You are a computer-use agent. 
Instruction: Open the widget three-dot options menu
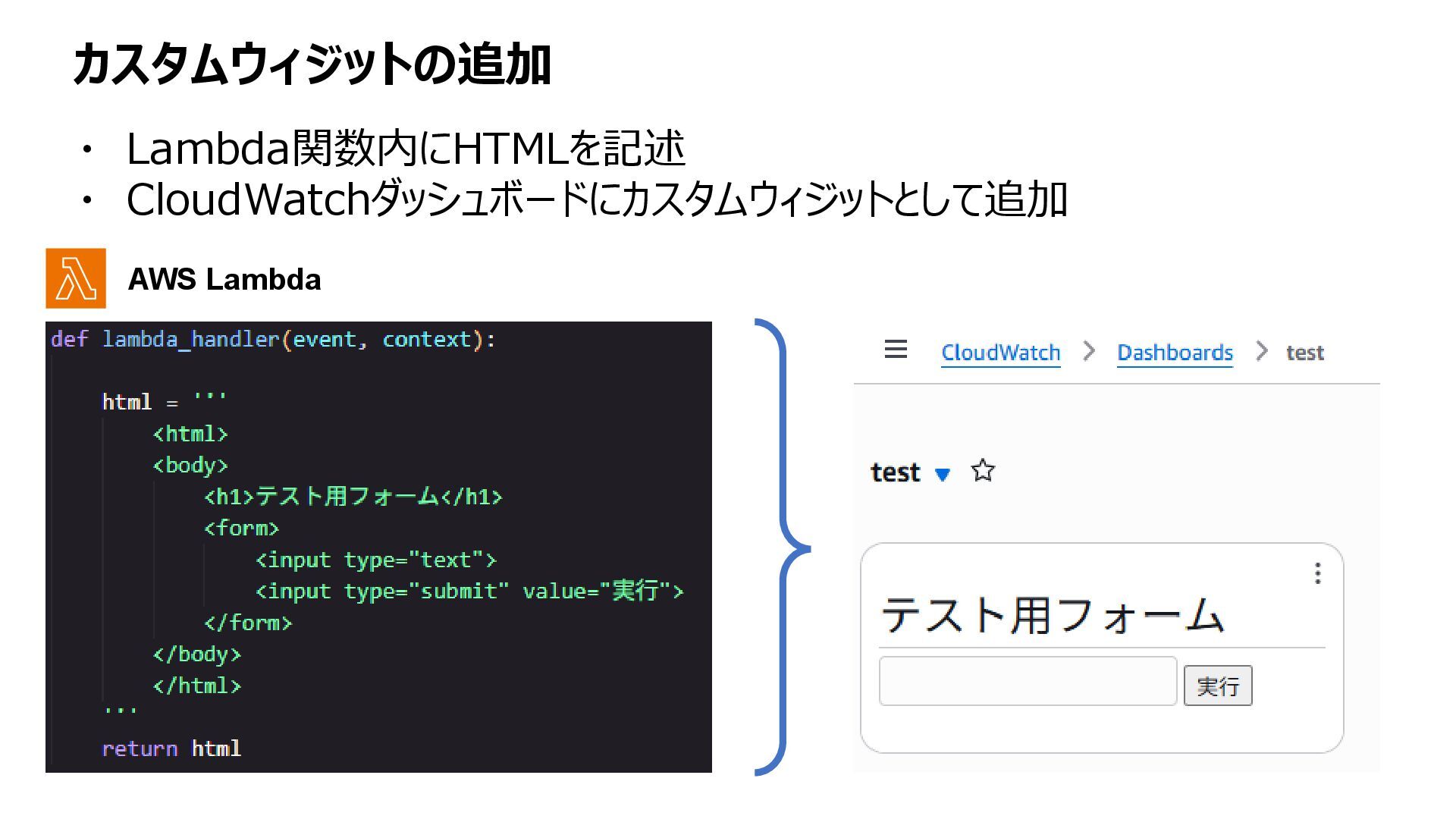coord(1317,573)
